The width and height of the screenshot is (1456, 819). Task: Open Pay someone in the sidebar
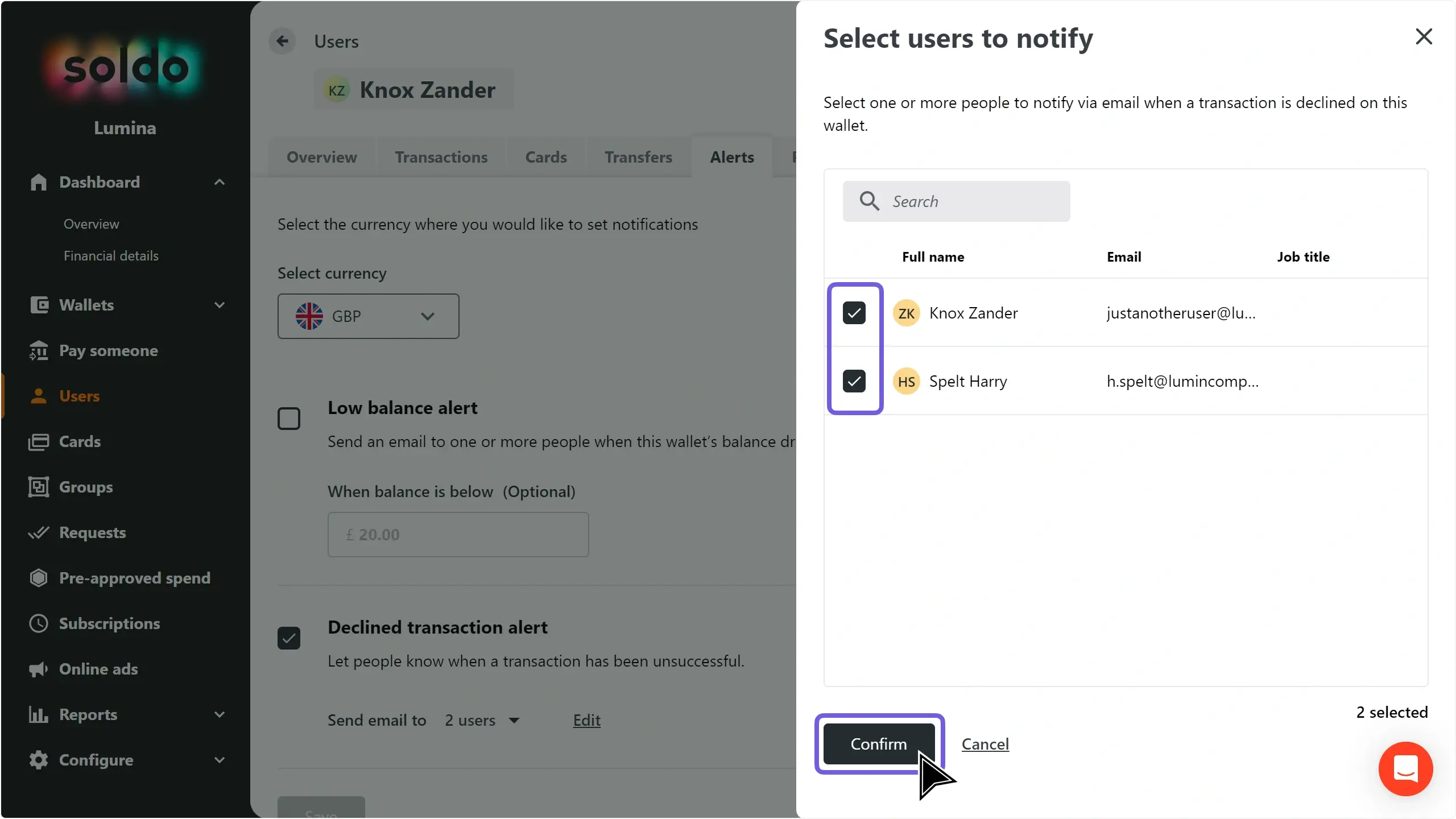coord(109,350)
